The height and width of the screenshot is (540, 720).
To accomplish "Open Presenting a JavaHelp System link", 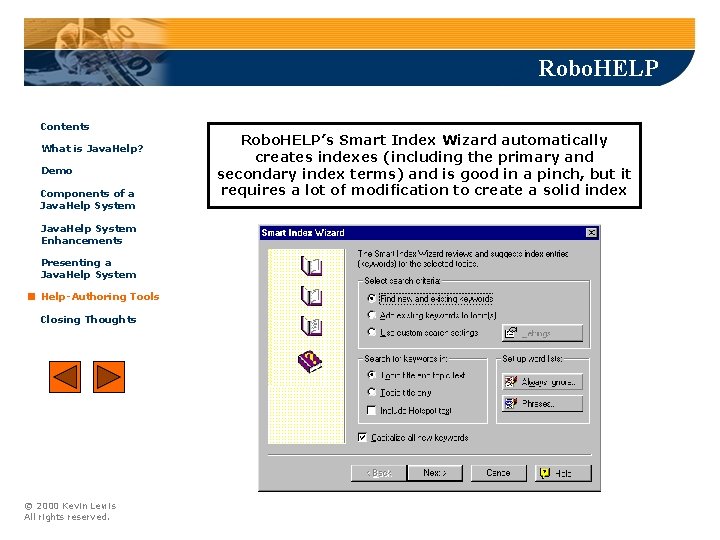I will click(89, 269).
